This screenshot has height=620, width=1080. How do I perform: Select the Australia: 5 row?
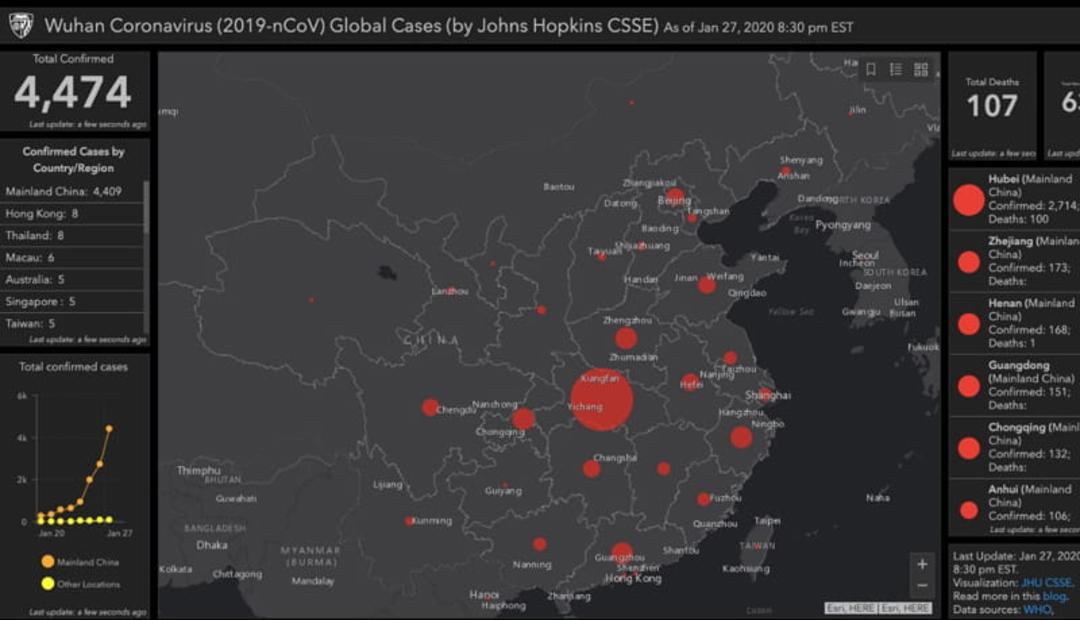(72, 280)
